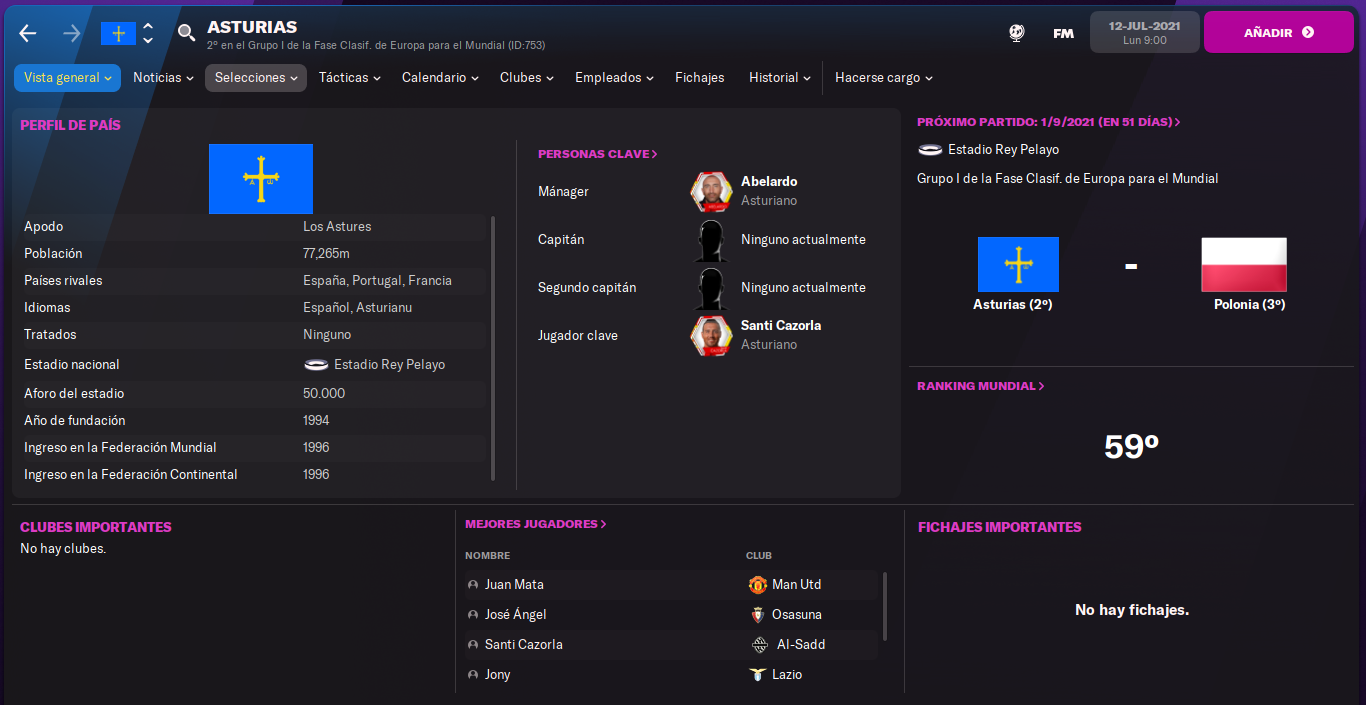Screen dimensions: 1366x705
Task: Click the back arrow navigation icon
Action: click(x=28, y=33)
